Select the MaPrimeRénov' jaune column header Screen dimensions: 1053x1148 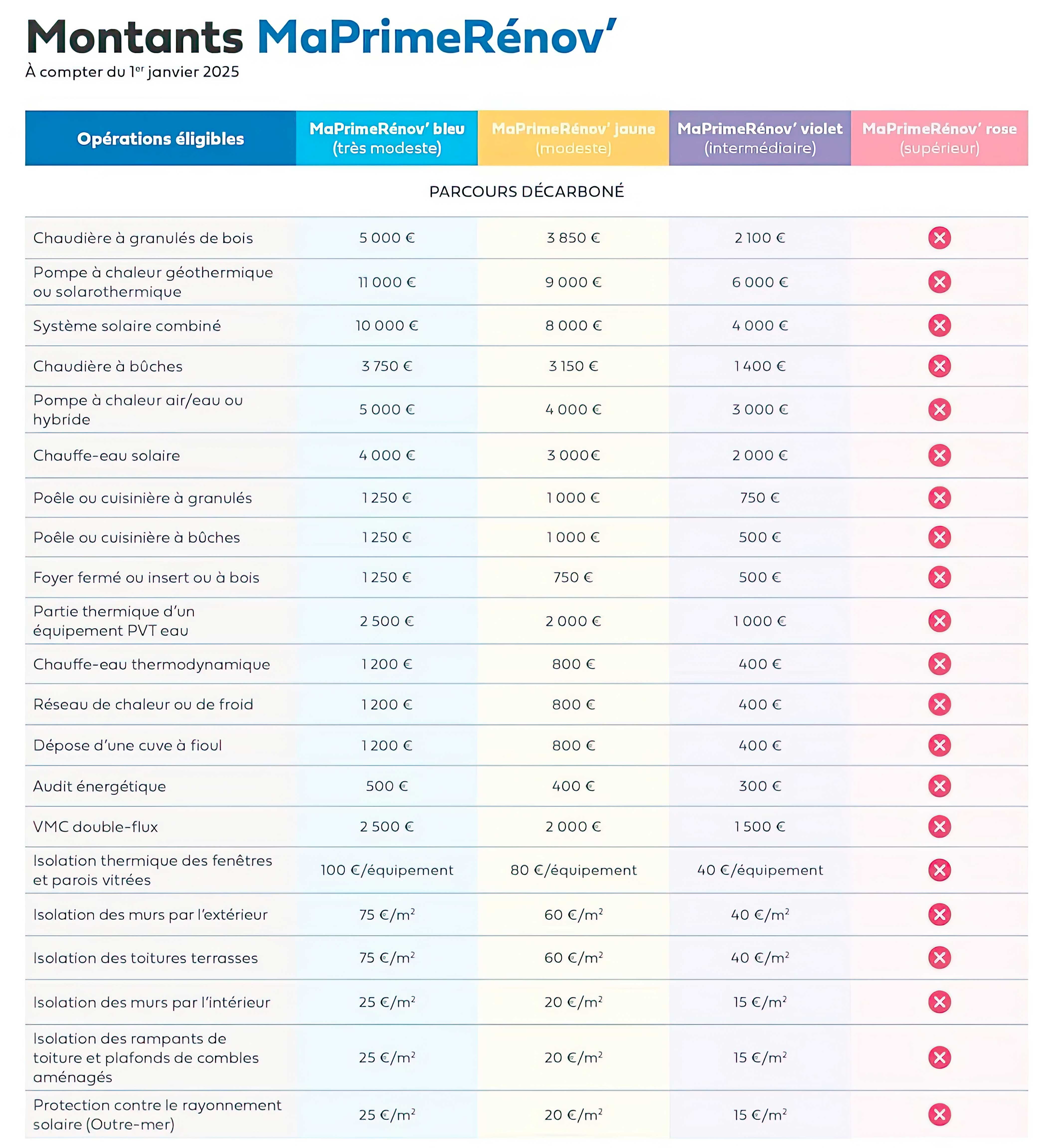pos(573,138)
